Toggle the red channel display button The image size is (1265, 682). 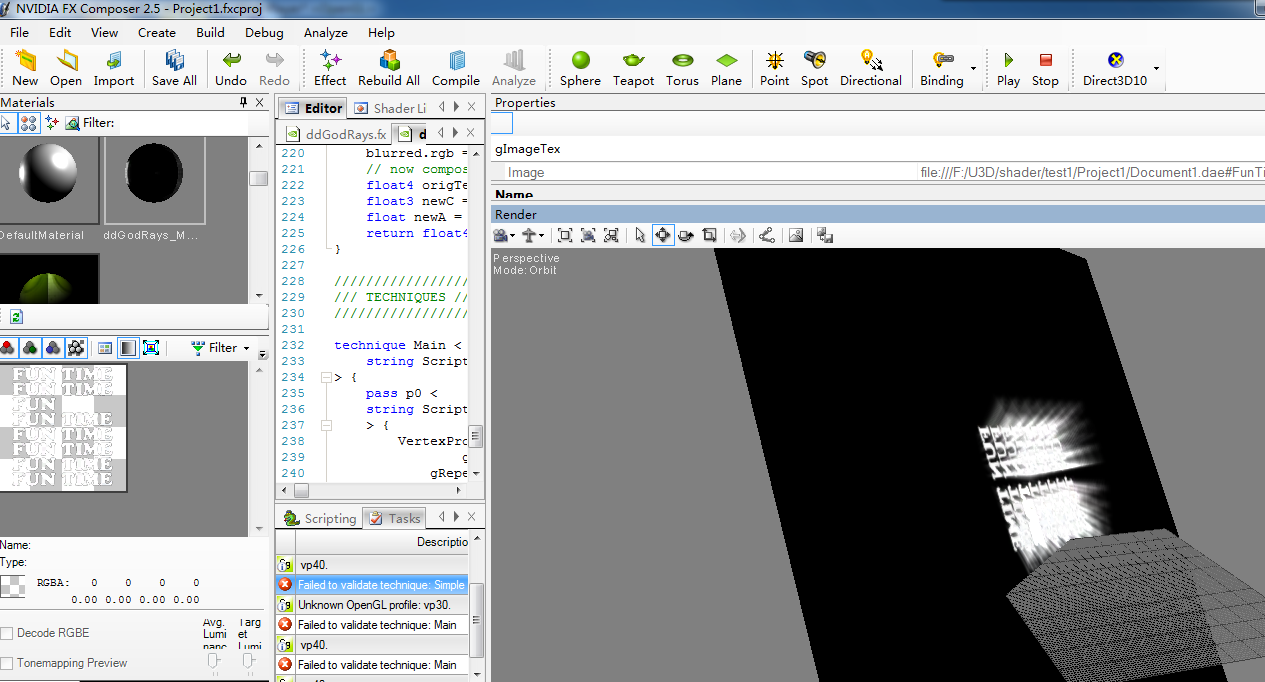[8, 348]
